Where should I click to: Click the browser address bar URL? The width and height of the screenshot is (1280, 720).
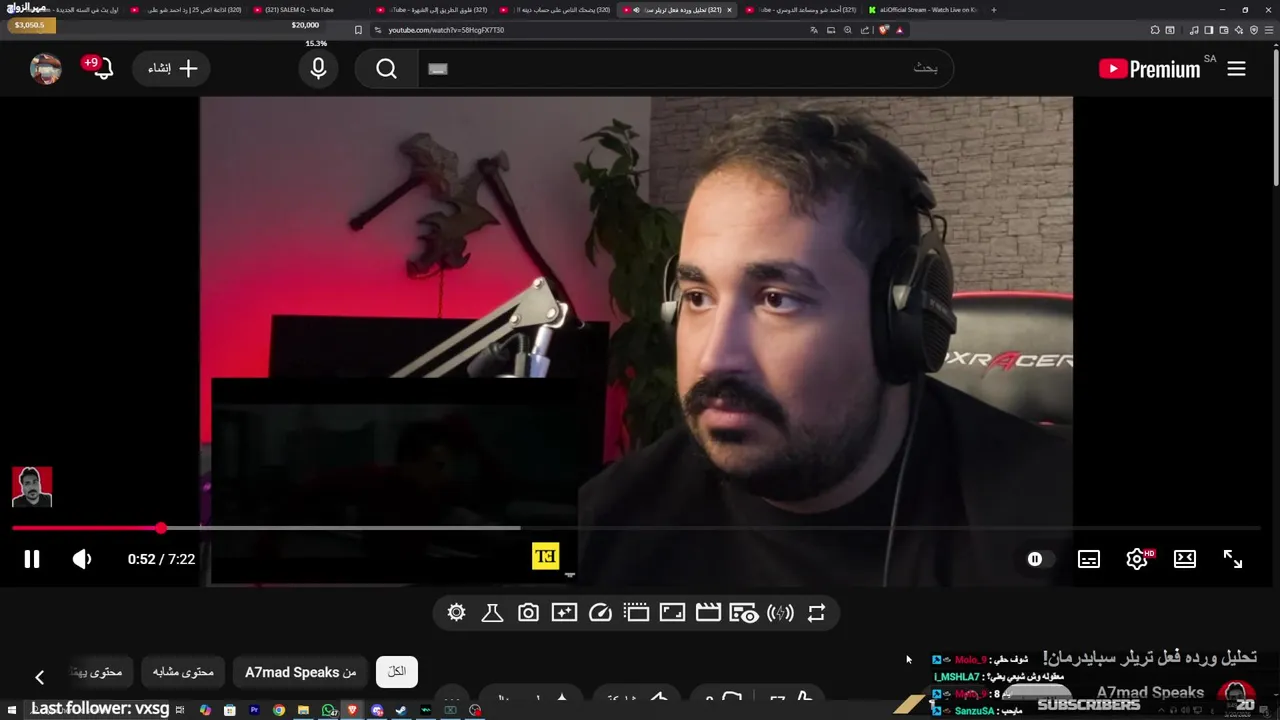pos(446,30)
